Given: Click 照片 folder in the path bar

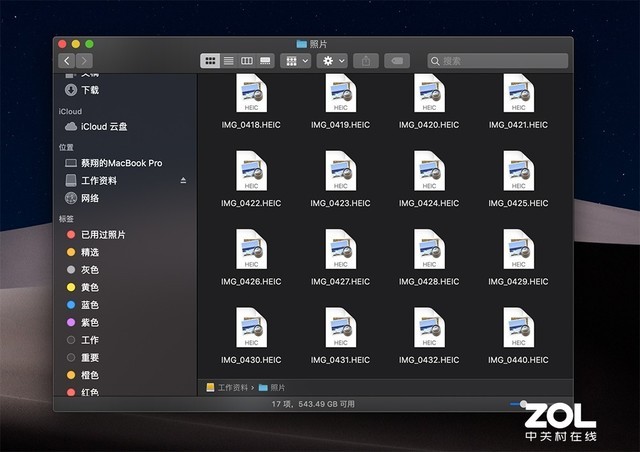Looking at the screenshot, I should pyautogui.click(x=276, y=387).
